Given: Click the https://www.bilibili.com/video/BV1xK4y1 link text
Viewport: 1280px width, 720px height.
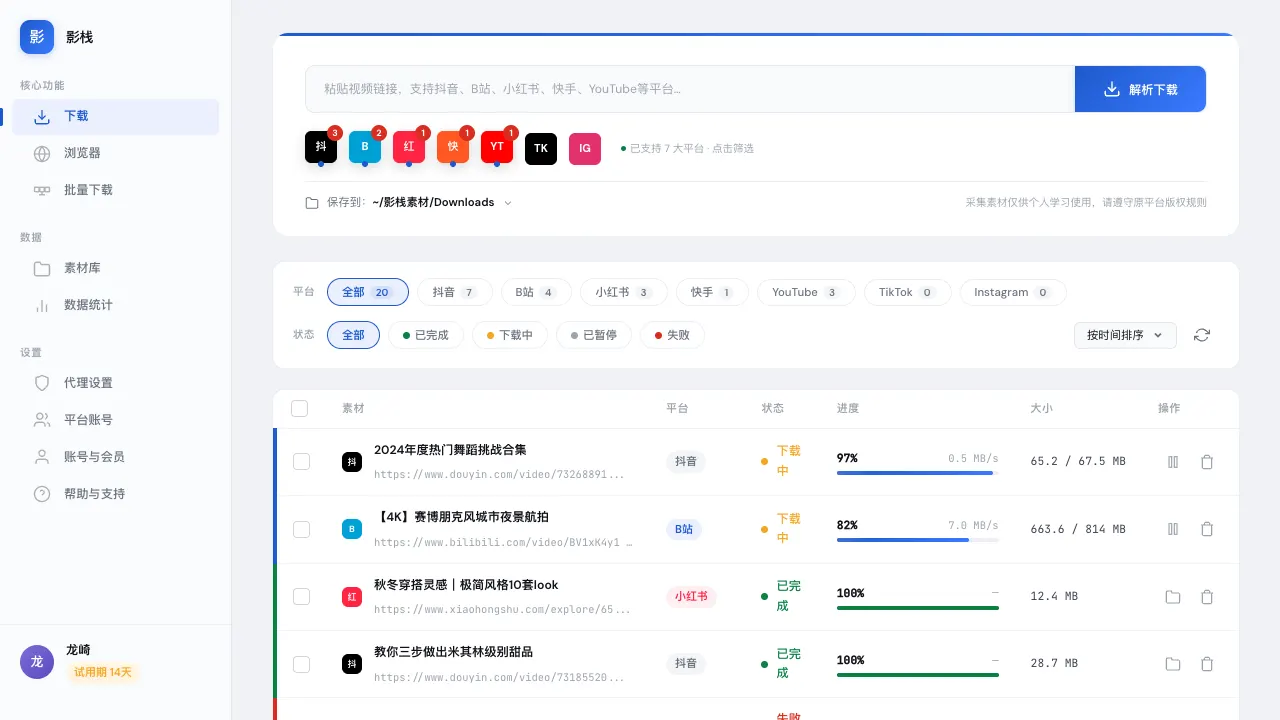Looking at the screenshot, I should point(504,543).
